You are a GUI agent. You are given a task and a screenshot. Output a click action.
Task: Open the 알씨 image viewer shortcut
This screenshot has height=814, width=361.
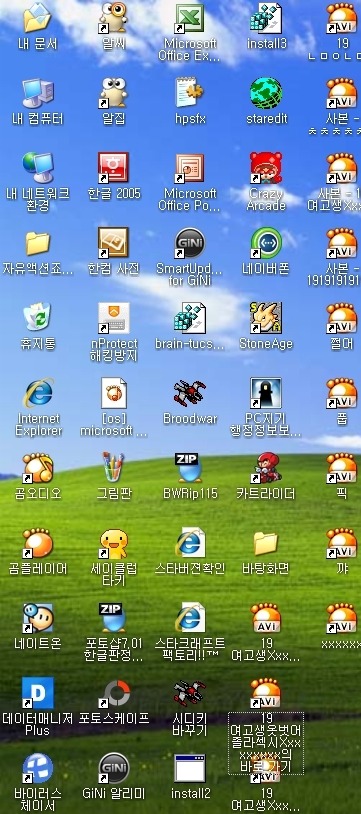click(113, 18)
